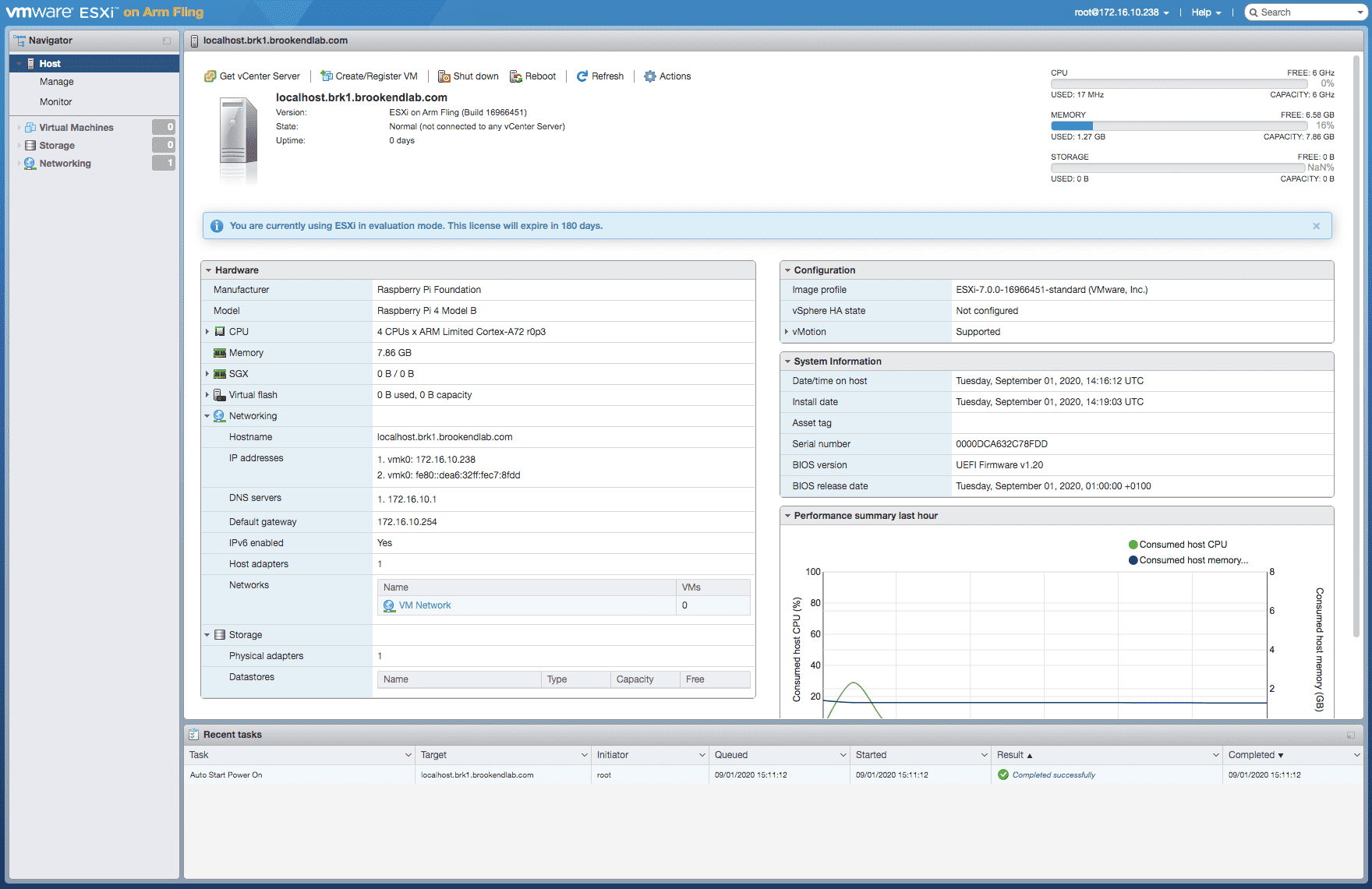The width and height of the screenshot is (1372, 889).
Task: Sort tasks by Started column
Action: pyautogui.click(x=872, y=755)
